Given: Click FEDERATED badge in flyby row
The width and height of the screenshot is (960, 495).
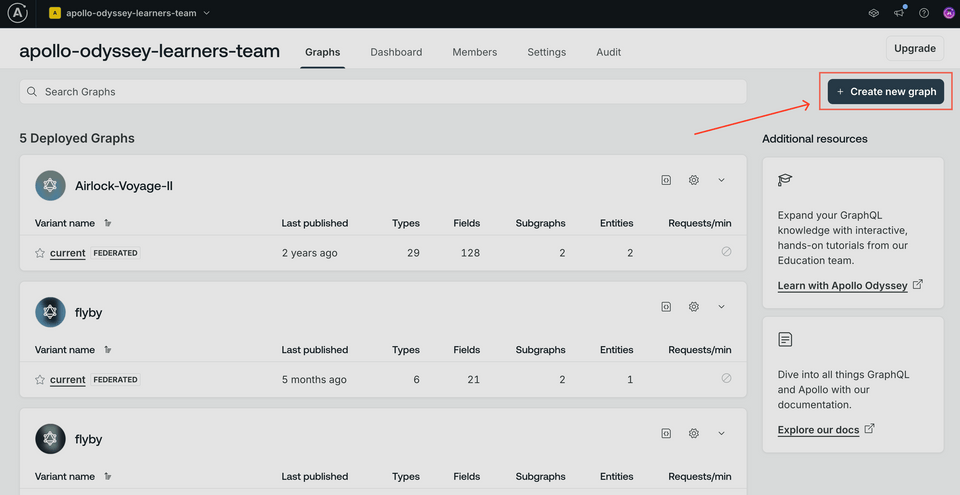Looking at the screenshot, I should pos(116,379).
